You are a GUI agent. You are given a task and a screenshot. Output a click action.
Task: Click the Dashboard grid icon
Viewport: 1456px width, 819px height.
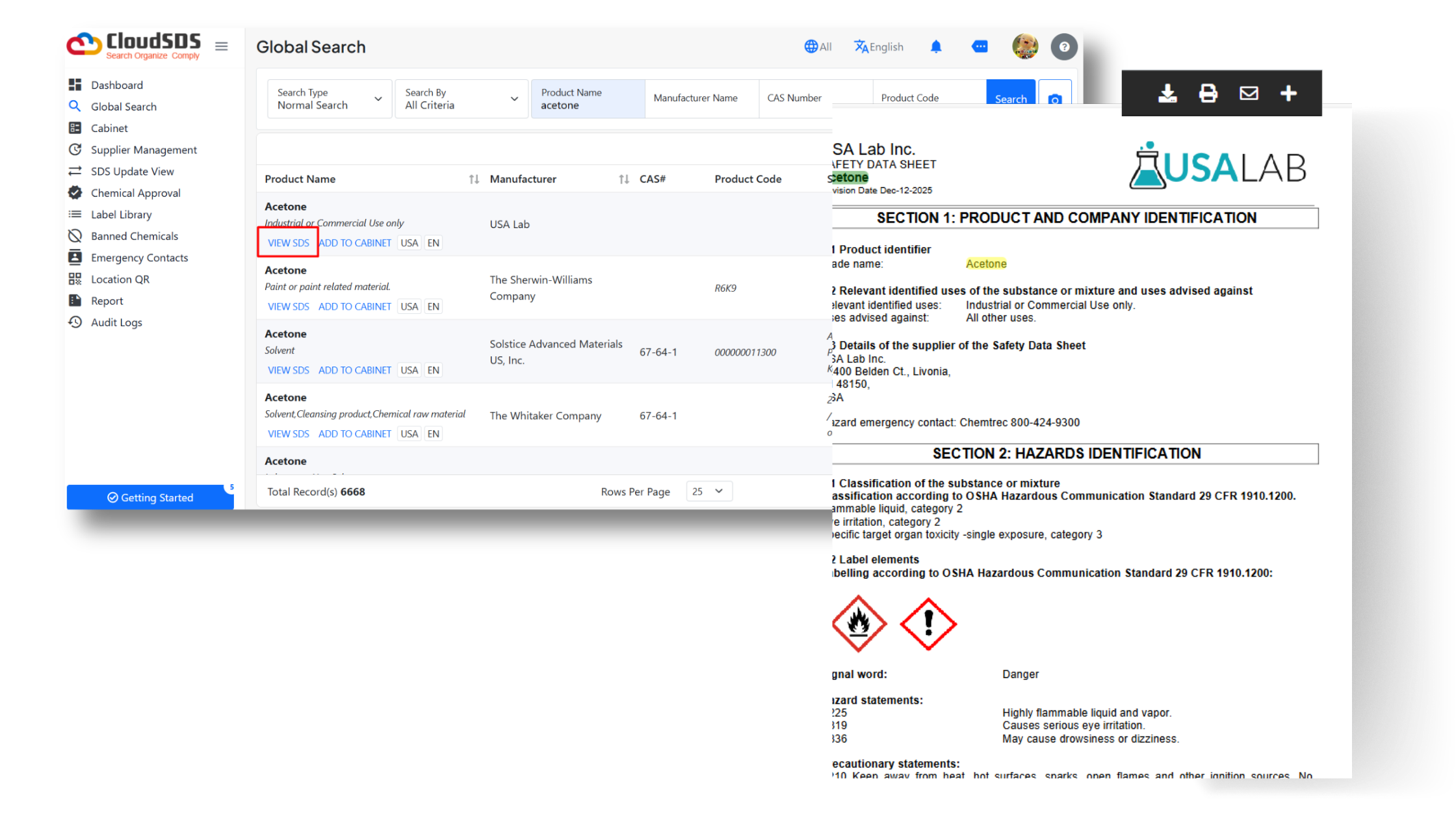(x=75, y=84)
